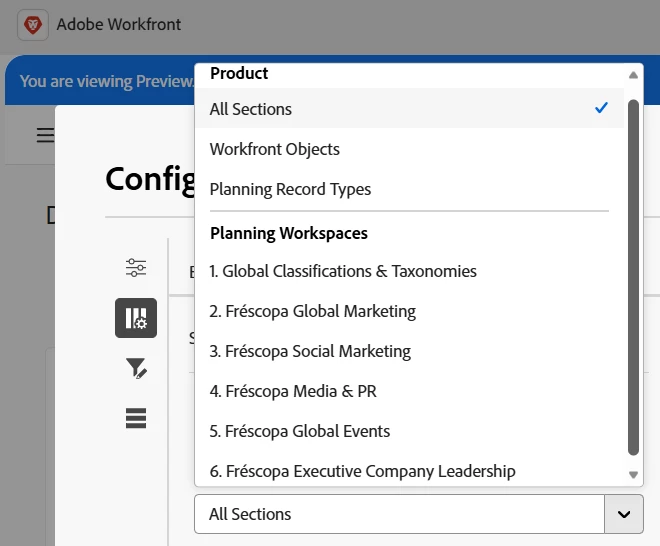Open the grouping rows icon in sidebar
The height and width of the screenshot is (546, 660).
click(x=136, y=418)
